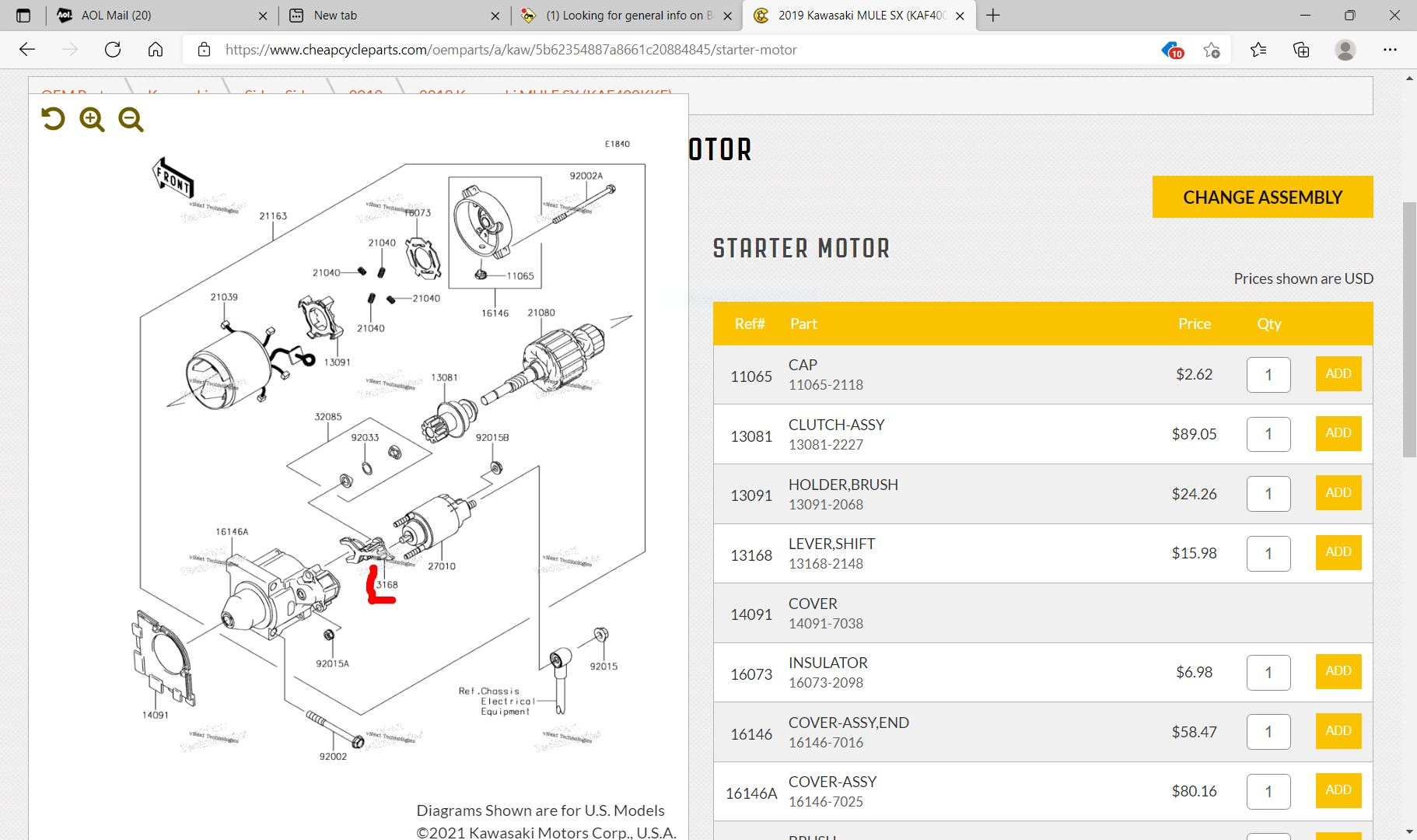Screen dimensions: 1417x840
Task: Zoom in on the parts diagram
Action: [x=92, y=119]
